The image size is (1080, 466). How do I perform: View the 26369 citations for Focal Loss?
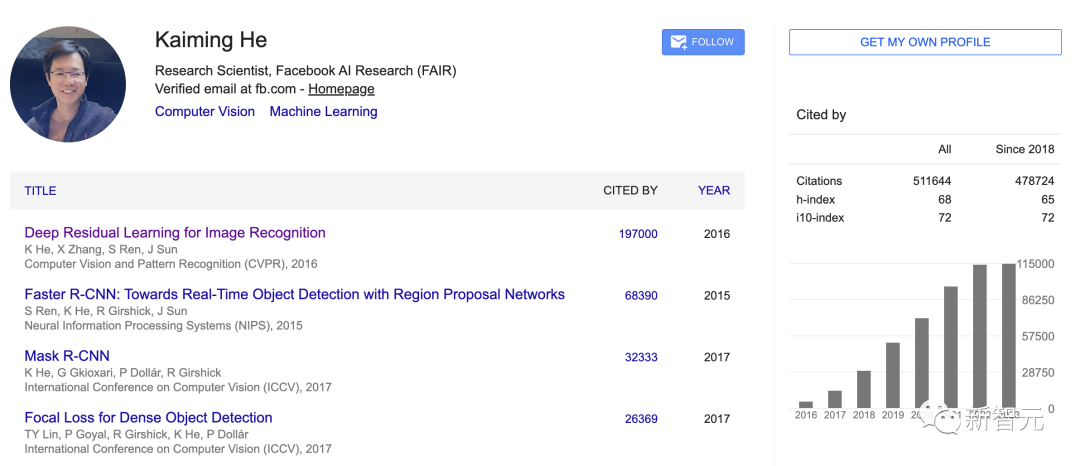tap(641, 419)
